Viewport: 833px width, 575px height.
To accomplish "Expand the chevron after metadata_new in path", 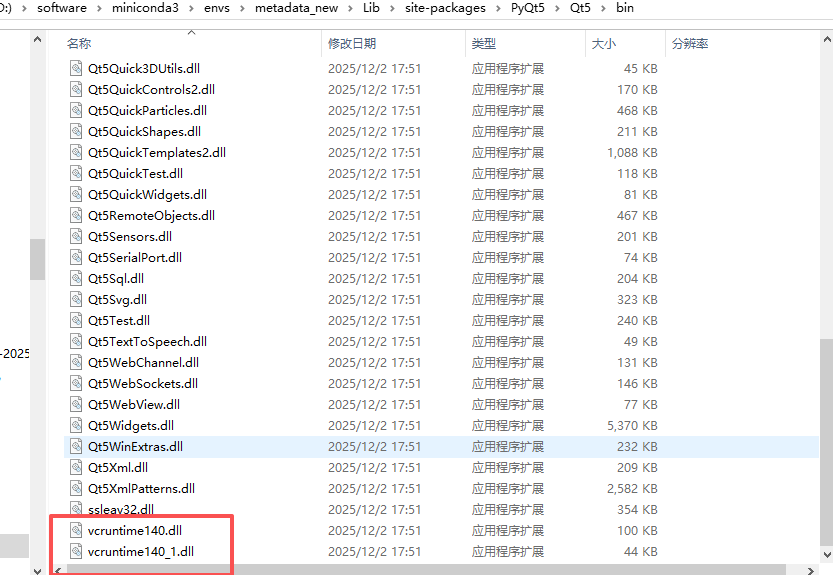I will 351,9.
